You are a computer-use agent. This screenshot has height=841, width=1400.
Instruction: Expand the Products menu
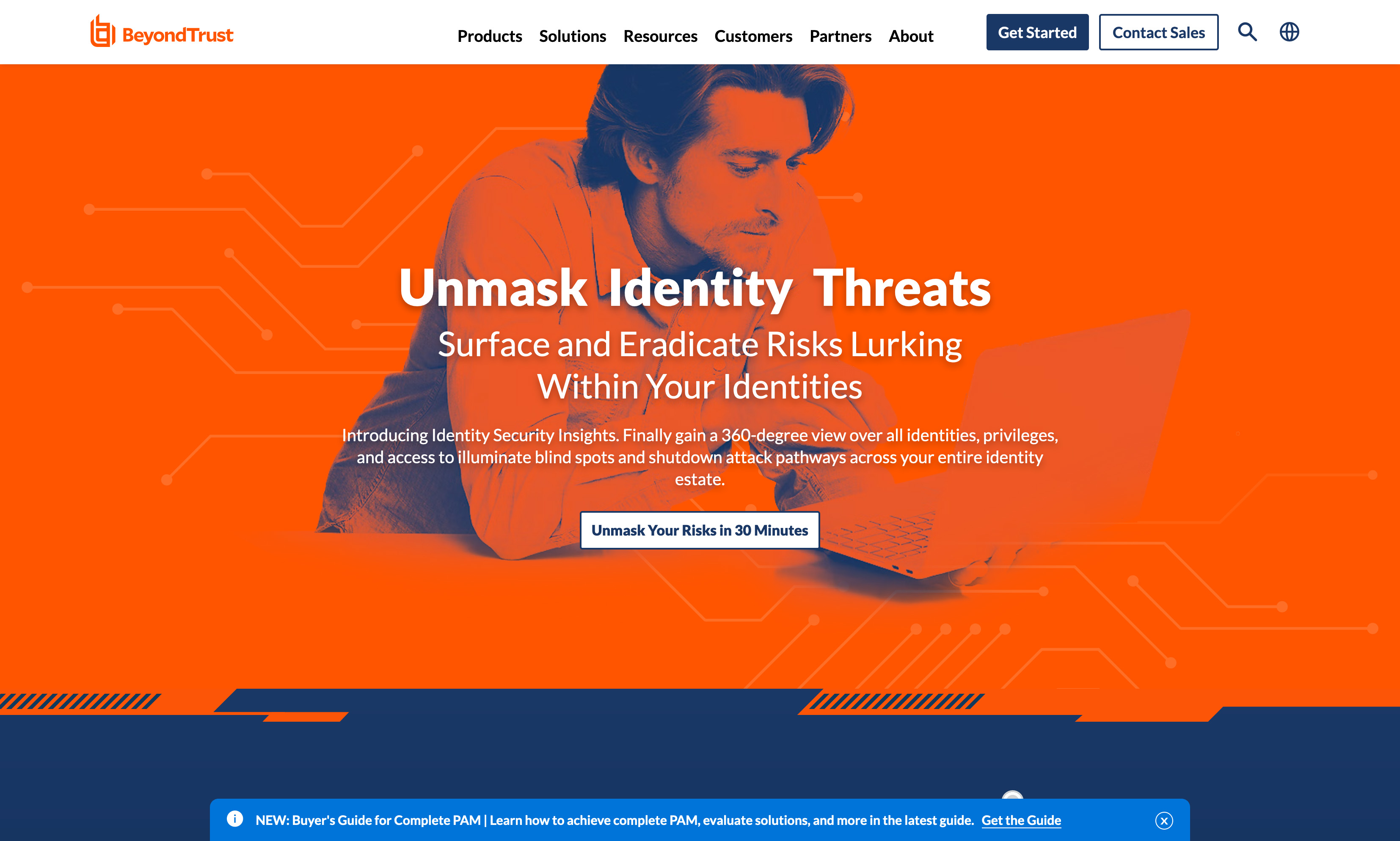[x=489, y=36]
